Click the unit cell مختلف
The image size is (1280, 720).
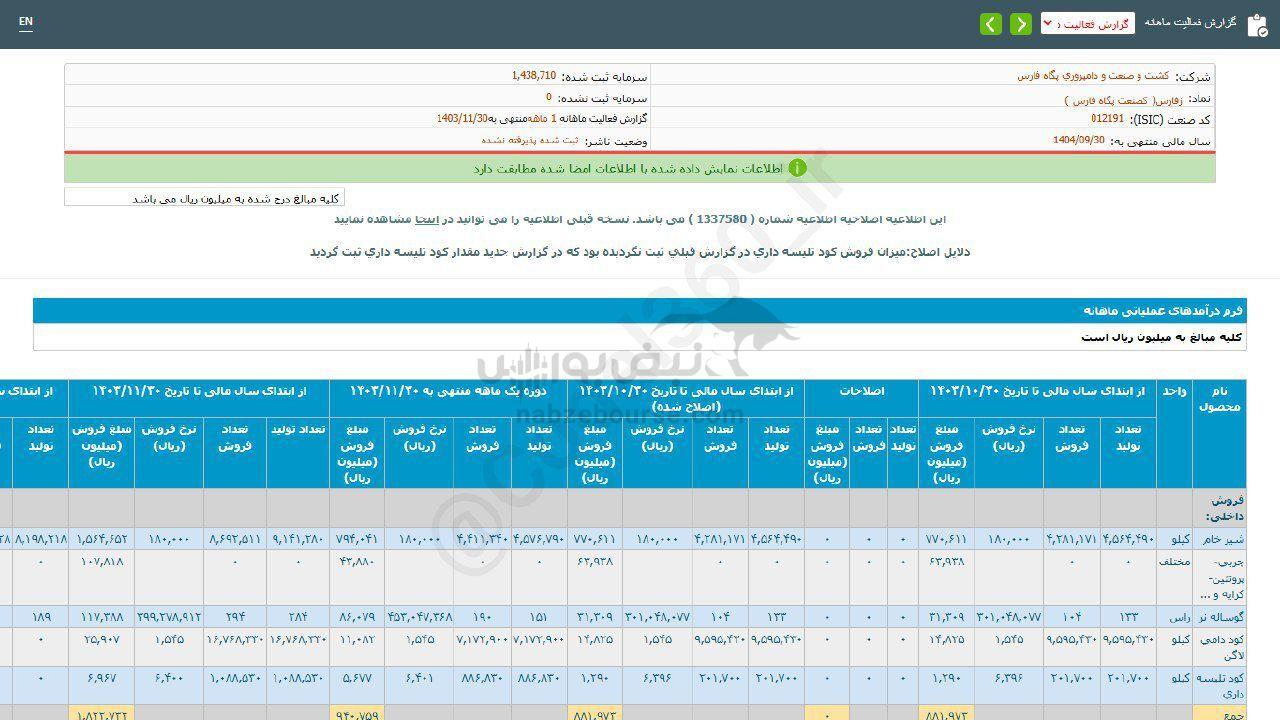1175,561
